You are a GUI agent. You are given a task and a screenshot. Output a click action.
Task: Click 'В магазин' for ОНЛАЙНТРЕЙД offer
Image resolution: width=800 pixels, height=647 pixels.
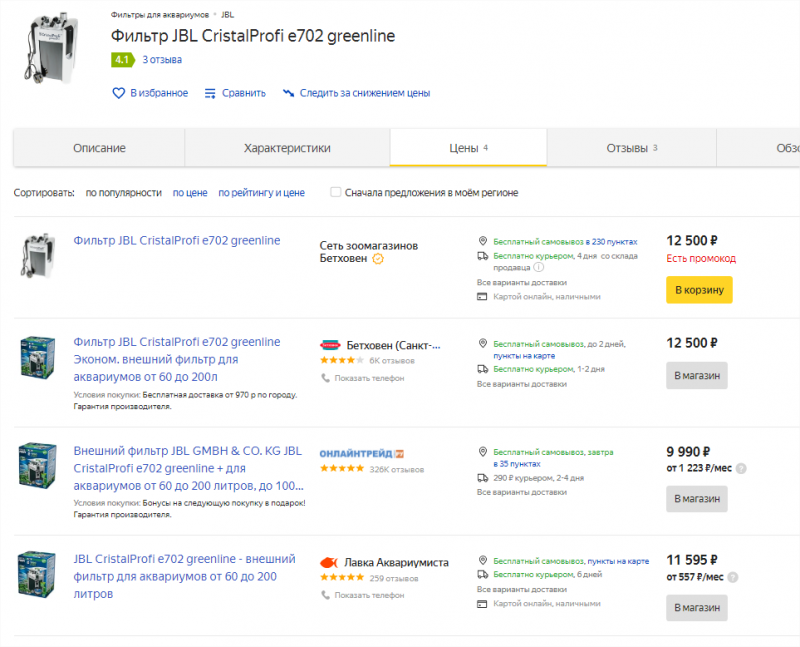tap(697, 499)
